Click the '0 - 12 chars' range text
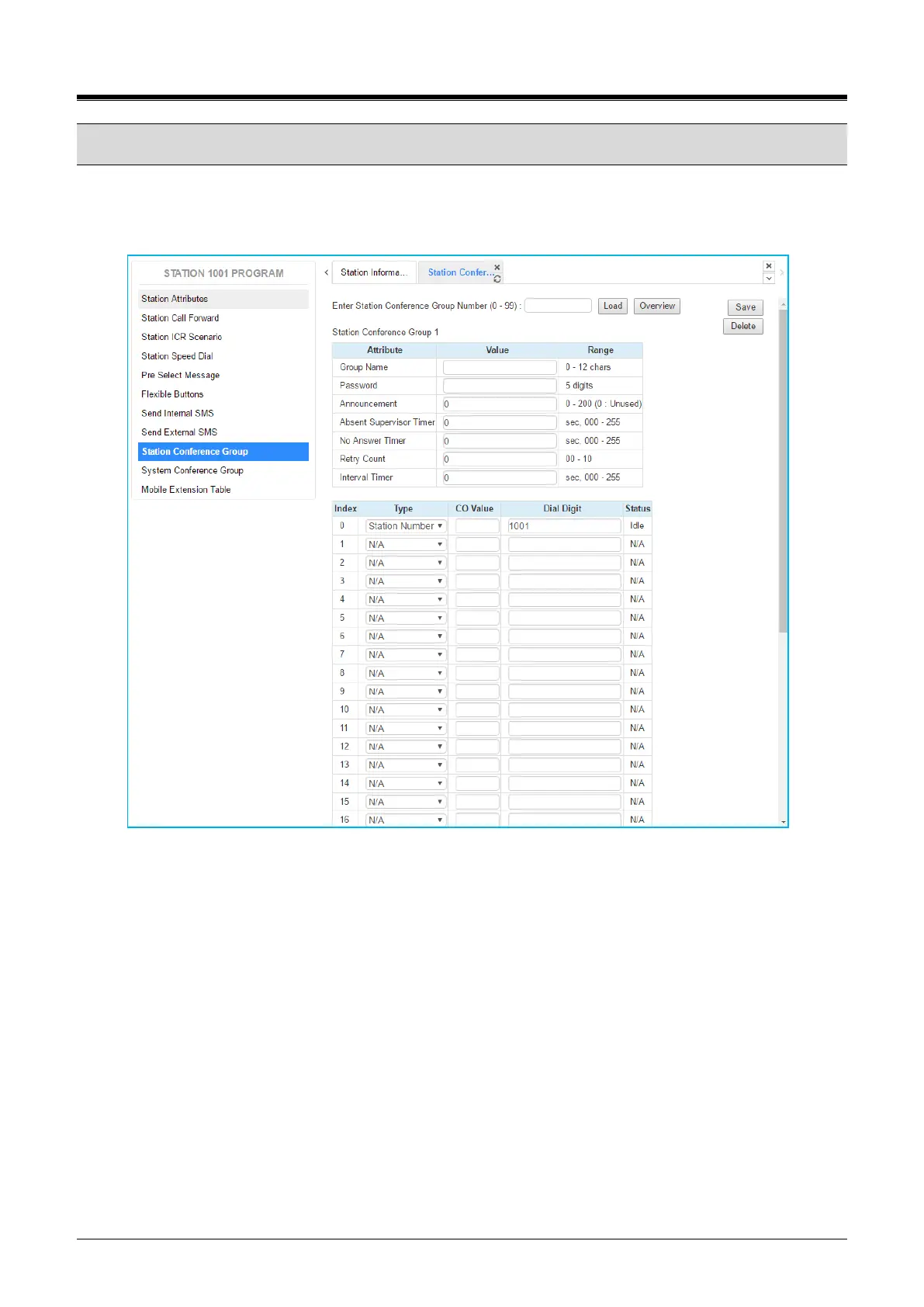This screenshot has width=924, height=1307. click(588, 367)
